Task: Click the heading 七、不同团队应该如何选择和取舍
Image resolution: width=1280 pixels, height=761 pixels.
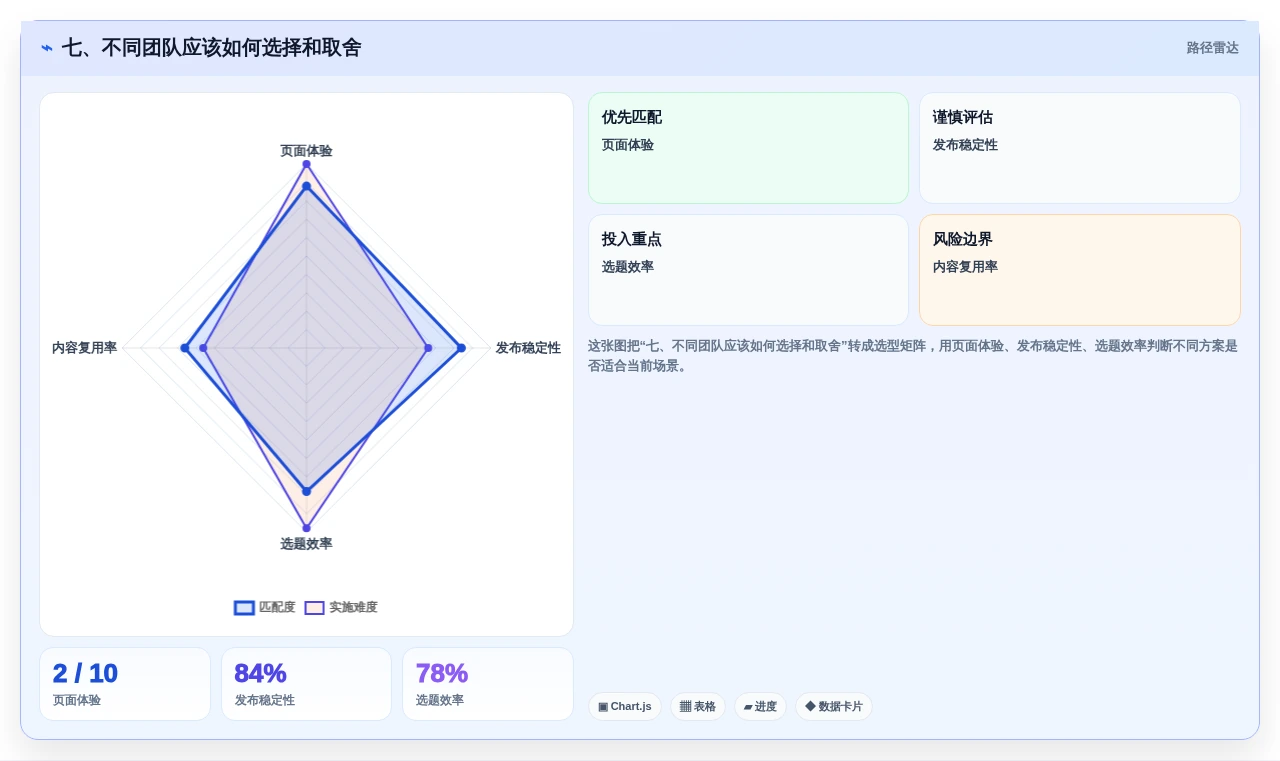Action: coord(211,48)
